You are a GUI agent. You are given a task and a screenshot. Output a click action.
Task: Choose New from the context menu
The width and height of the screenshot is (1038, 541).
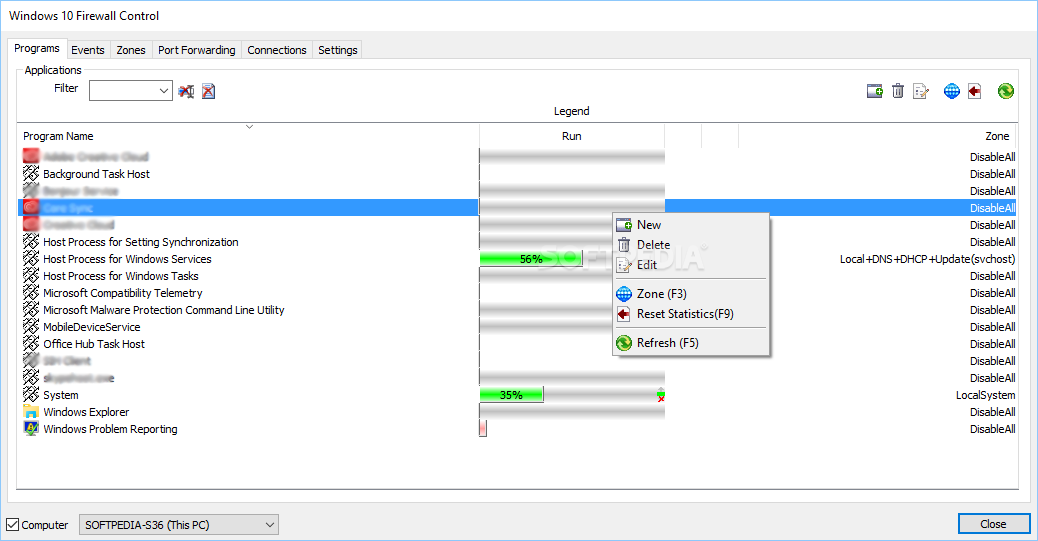(x=691, y=225)
